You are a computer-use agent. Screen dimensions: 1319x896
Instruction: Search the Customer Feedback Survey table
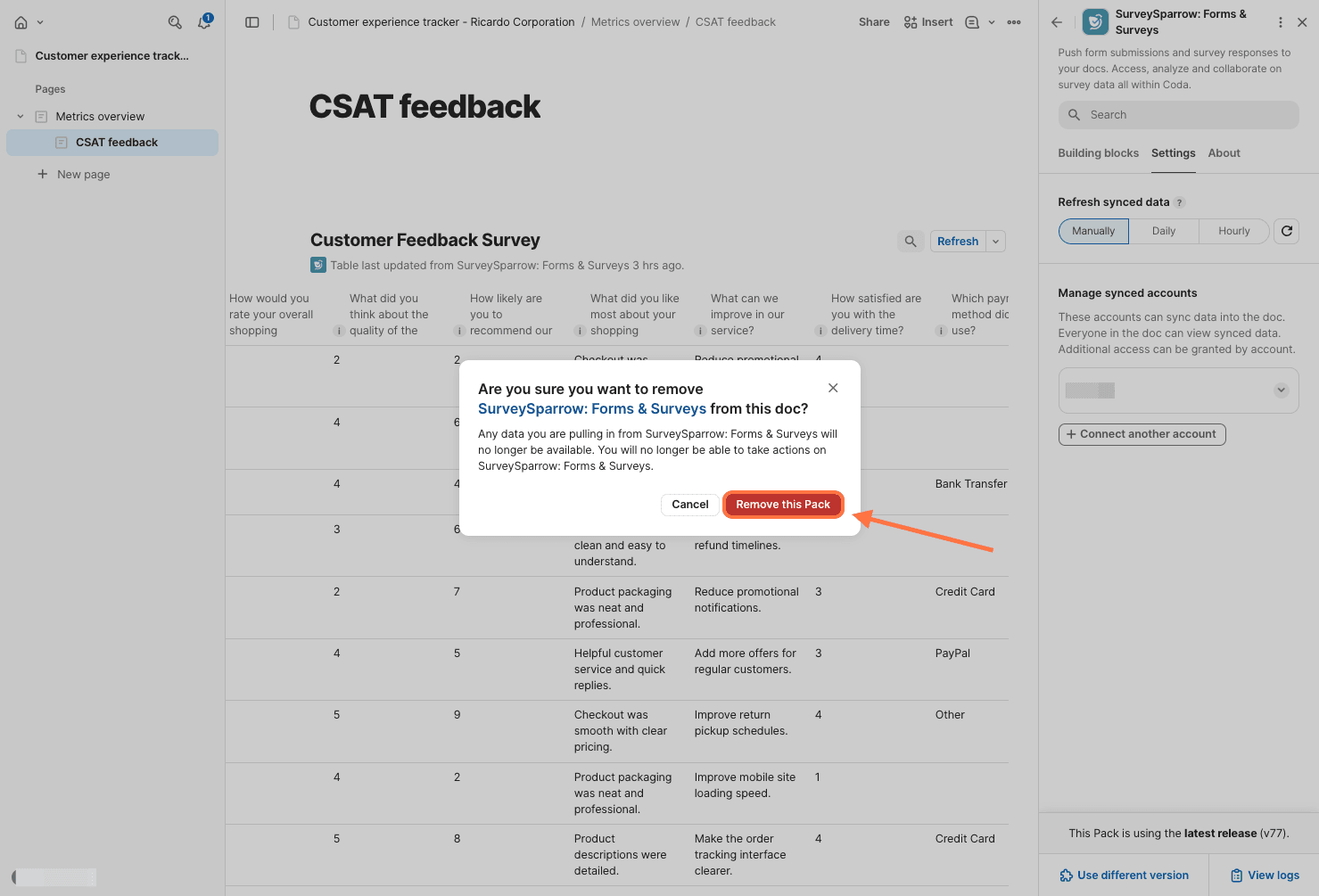point(910,242)
